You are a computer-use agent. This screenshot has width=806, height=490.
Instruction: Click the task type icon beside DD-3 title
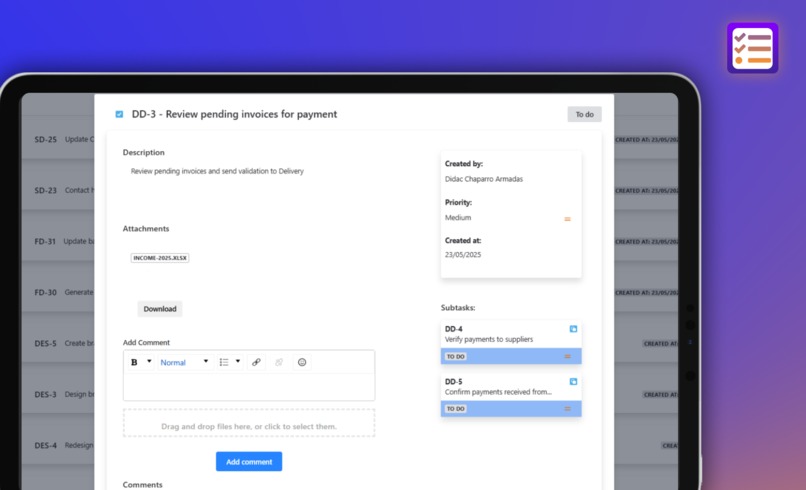[119, 114]
